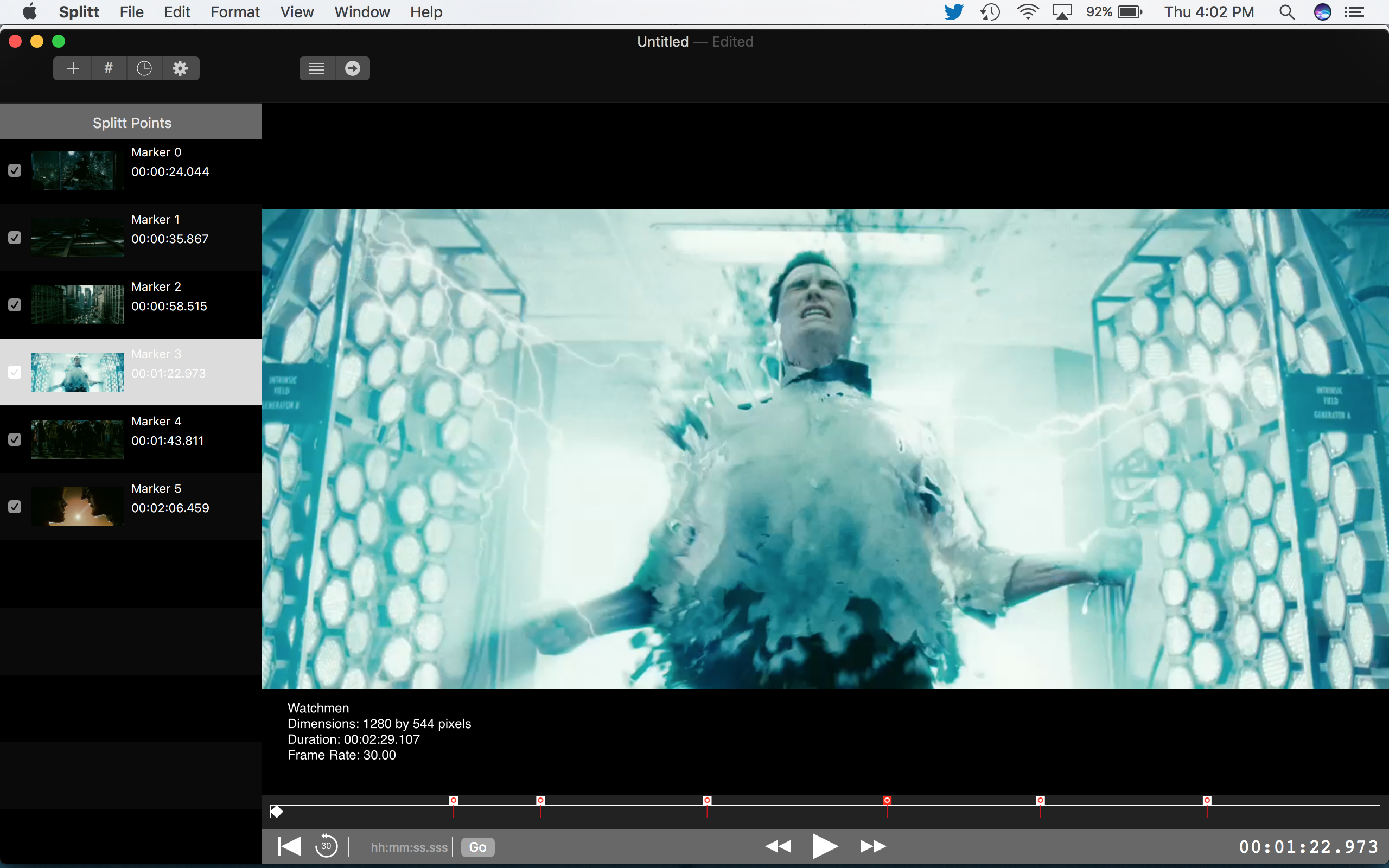Start playback with the play button
The height and width of the screenshot is (868, 1389).
pyautogui.click(x=825, y=846)
